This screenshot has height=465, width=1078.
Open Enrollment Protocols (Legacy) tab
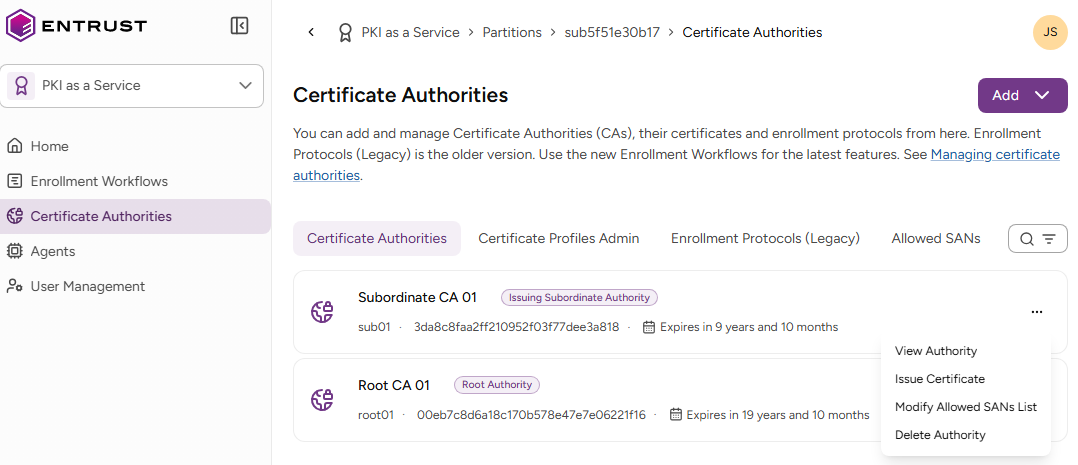tap(765, 239)
